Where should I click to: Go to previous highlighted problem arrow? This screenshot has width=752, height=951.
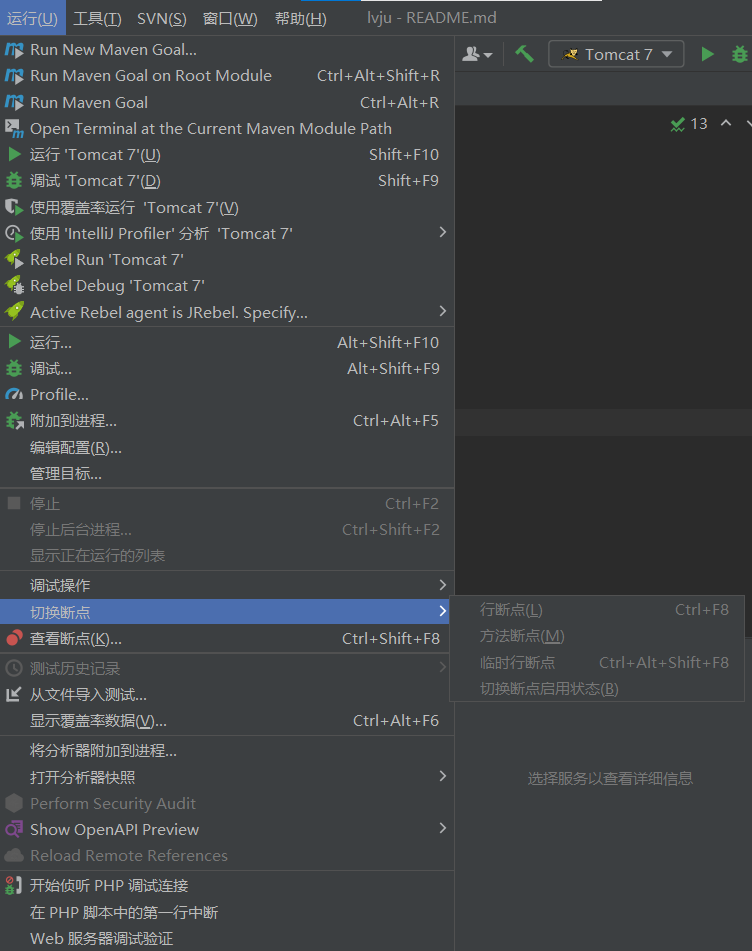[726, 124]
